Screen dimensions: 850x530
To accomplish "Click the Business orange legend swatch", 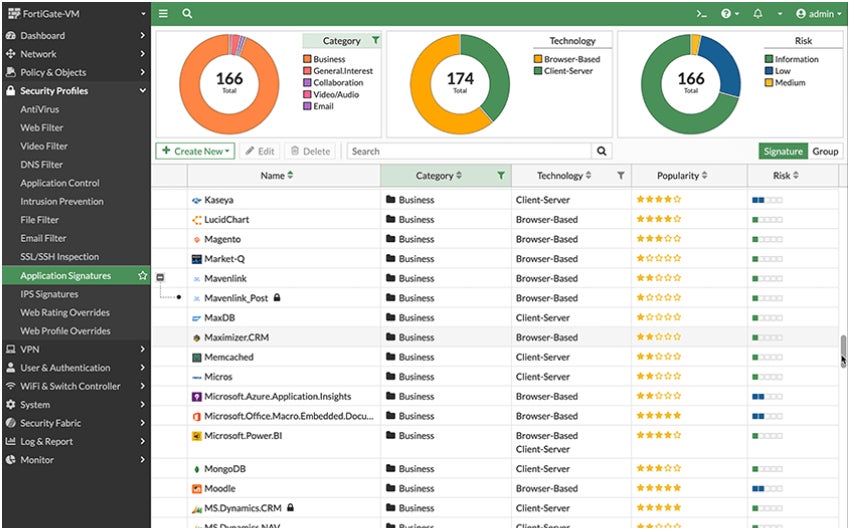I will (x=307, y=59).
